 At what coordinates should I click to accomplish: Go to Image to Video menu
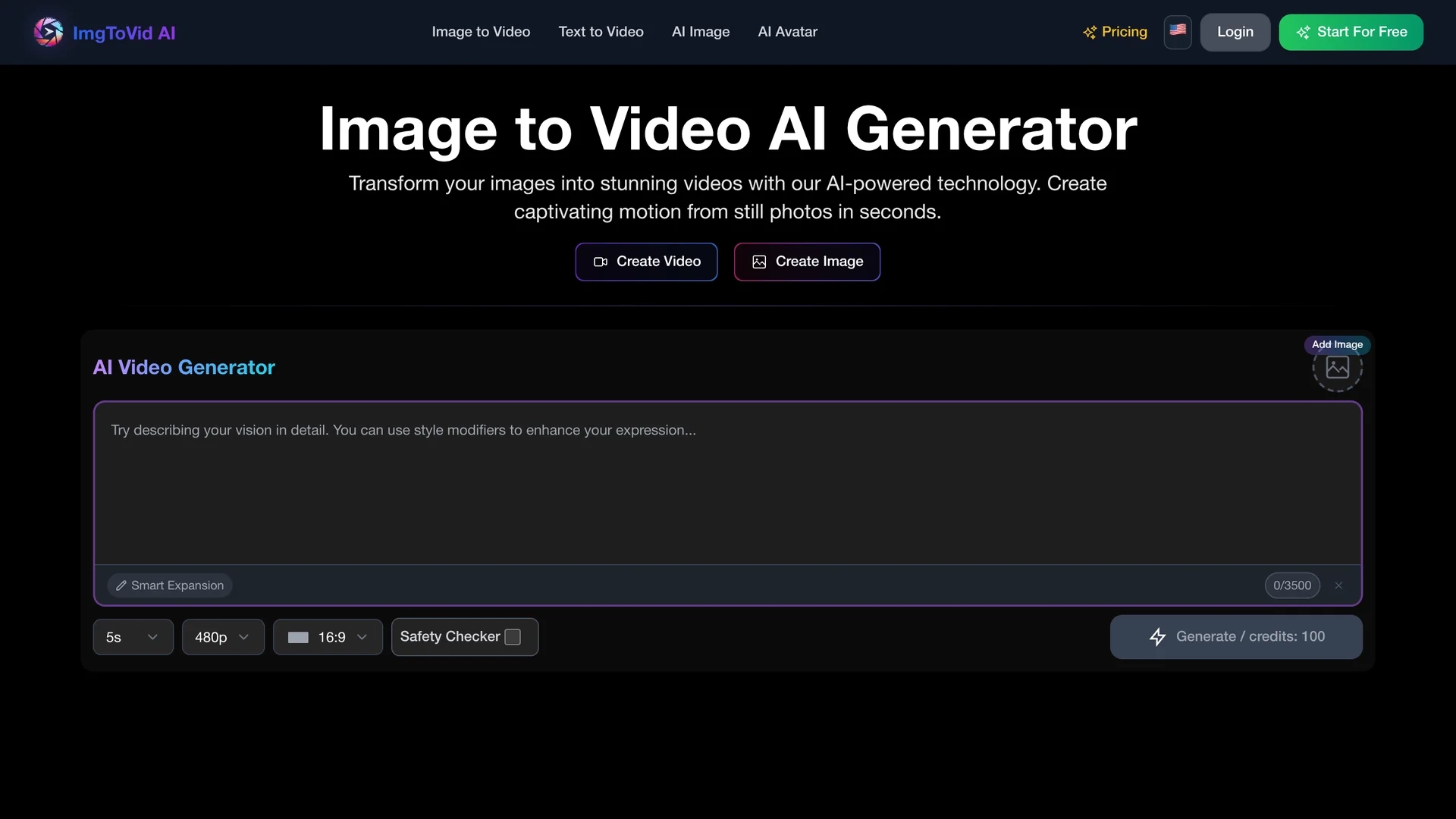(481, 32)
